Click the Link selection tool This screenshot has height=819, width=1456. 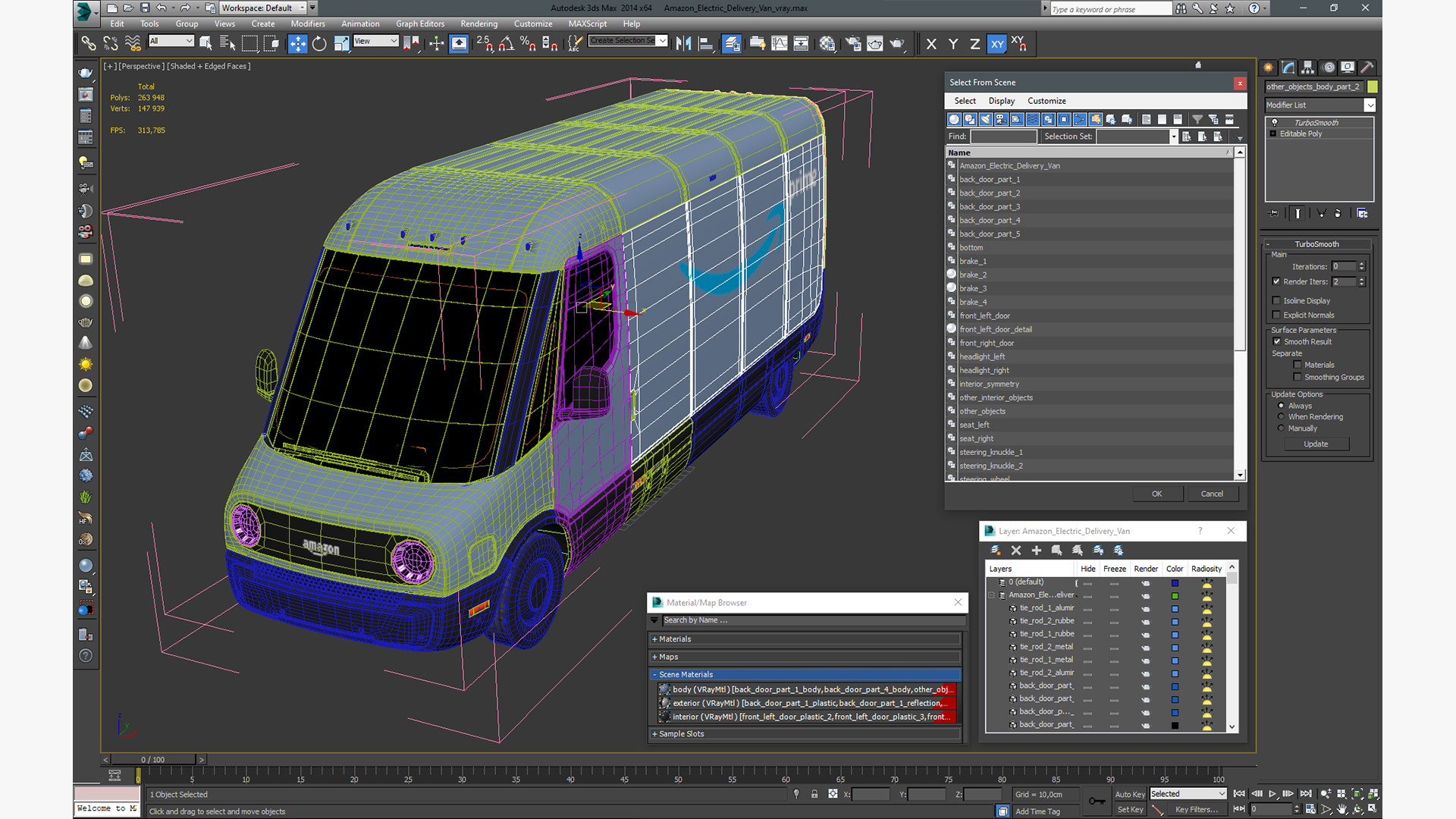89,44
